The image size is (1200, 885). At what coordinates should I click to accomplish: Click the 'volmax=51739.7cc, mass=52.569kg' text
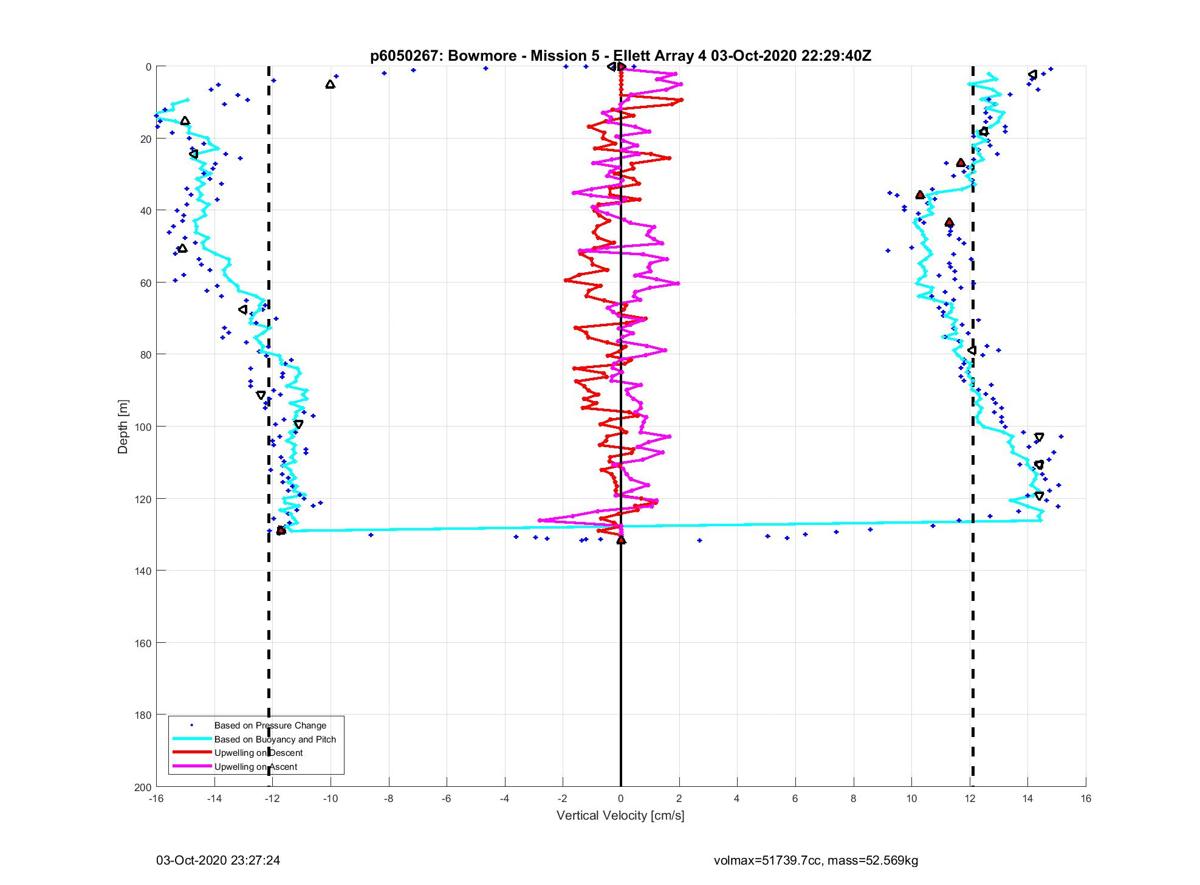816,860
